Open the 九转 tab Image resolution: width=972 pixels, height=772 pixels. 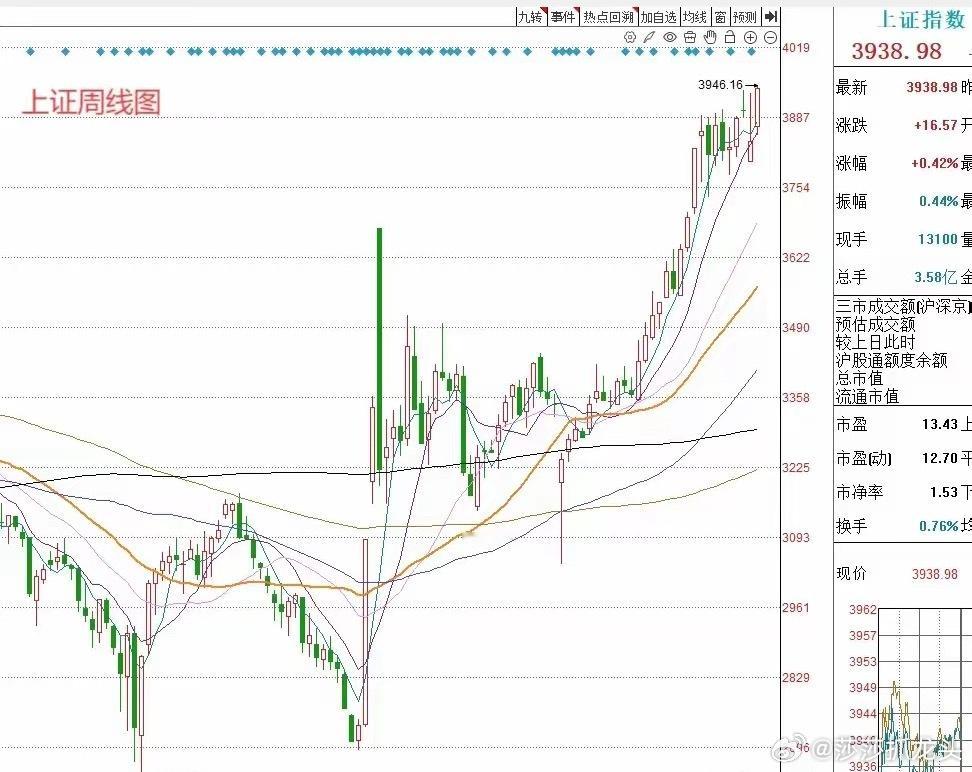tap(531, 17)
